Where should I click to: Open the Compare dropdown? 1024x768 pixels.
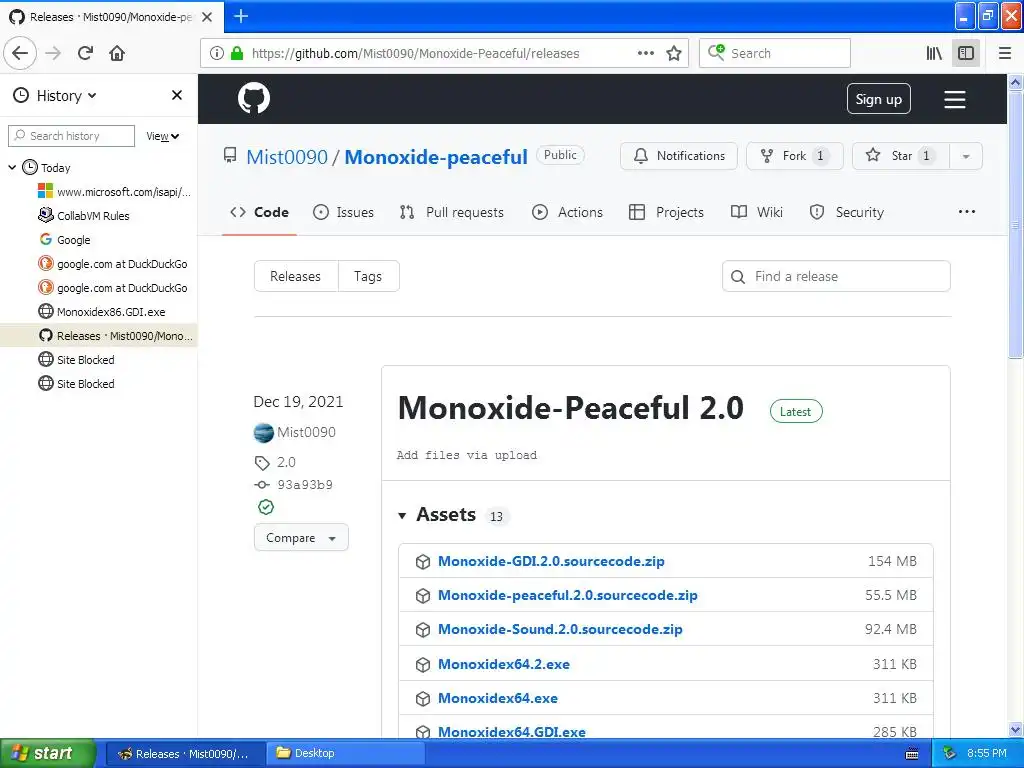(301, 537)
